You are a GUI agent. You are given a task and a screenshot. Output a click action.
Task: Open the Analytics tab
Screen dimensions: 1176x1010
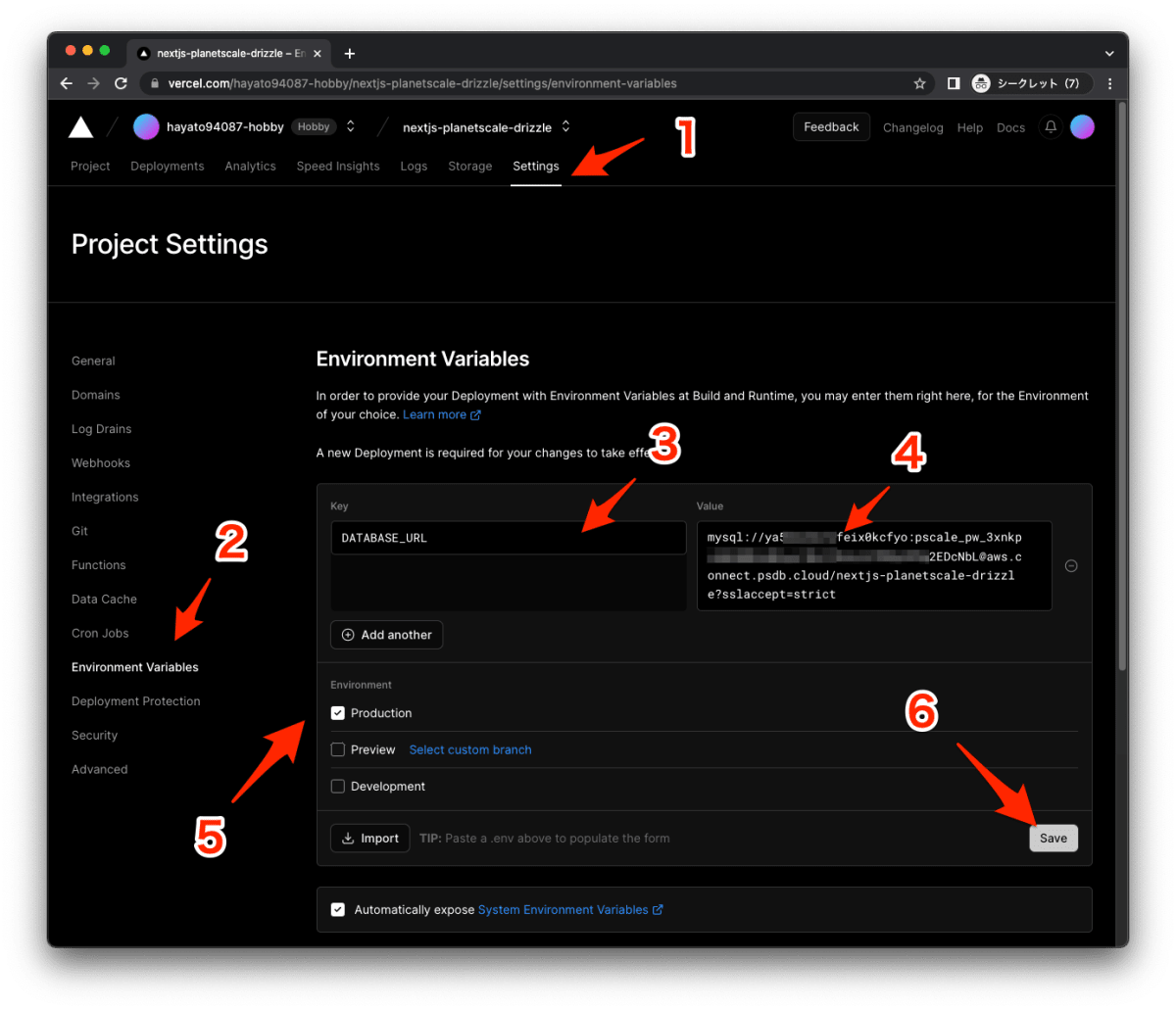[250, 167]
